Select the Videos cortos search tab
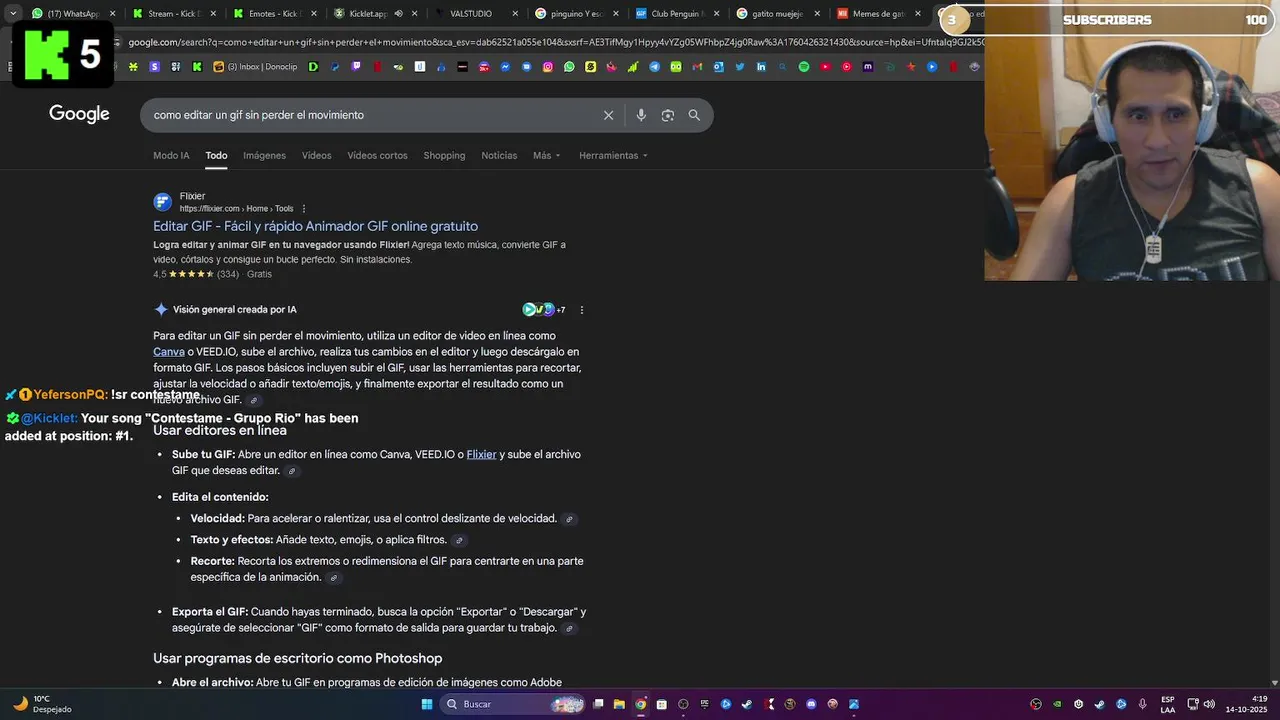 coord(377,155)
